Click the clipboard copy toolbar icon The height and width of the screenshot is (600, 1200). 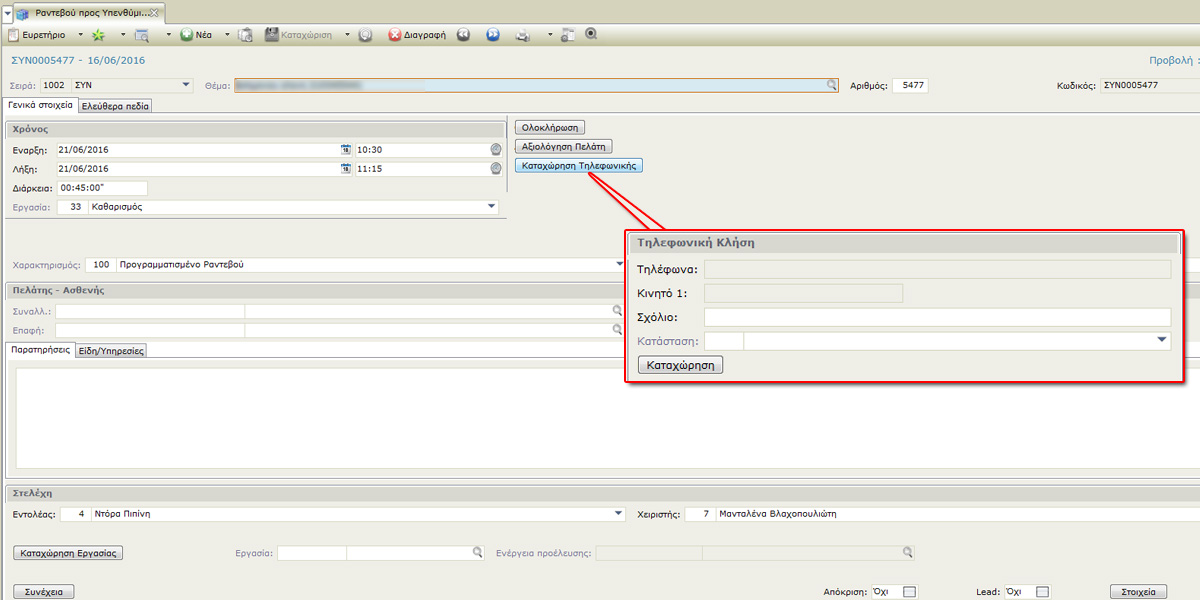[x=245, y=35]
